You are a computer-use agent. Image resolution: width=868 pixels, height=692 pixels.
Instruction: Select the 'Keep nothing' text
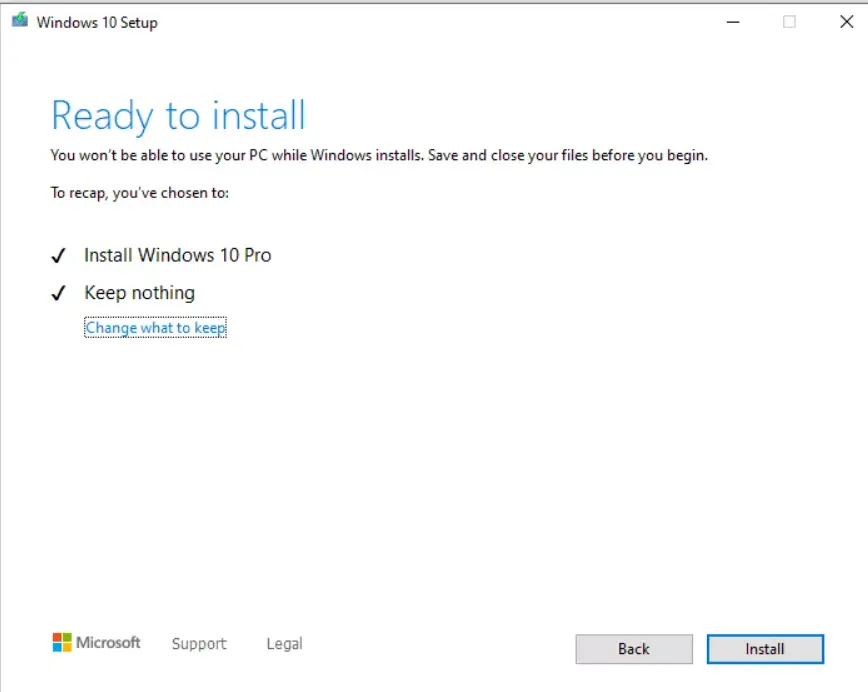pyautogui.click(x=140, y=293)
